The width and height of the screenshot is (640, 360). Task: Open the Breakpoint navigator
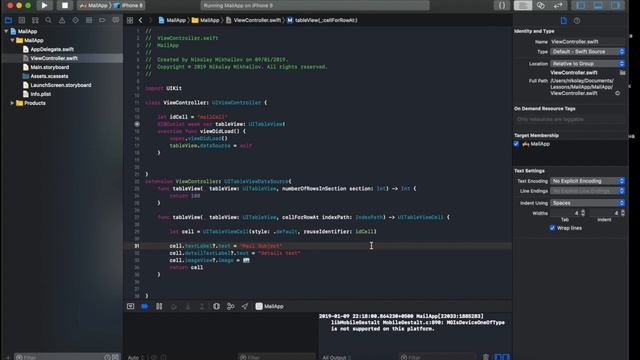pos(102,20)
